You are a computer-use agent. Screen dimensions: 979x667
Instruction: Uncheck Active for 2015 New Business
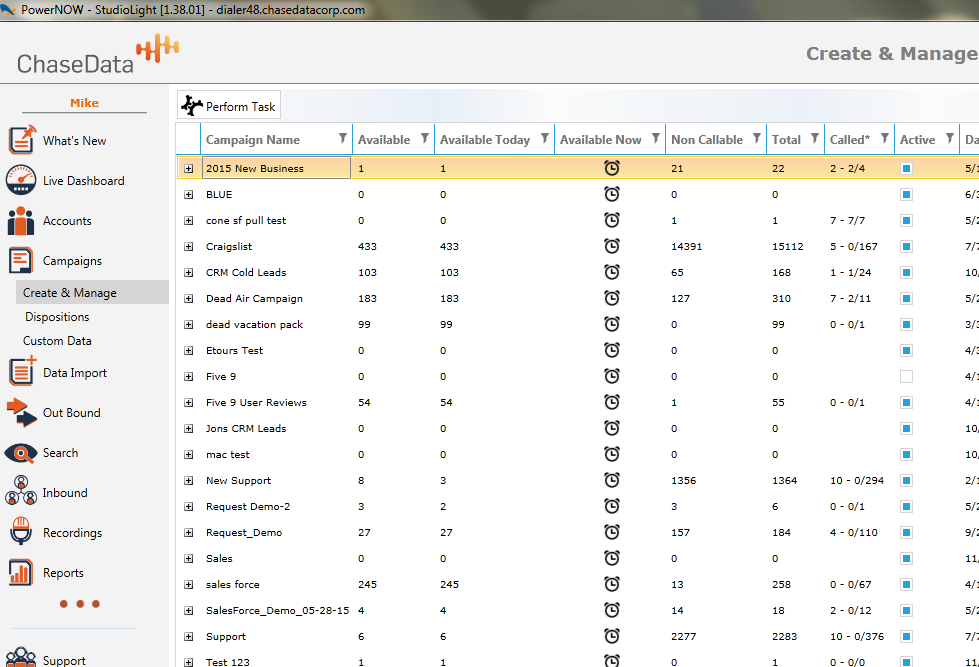tap(906, 169)
